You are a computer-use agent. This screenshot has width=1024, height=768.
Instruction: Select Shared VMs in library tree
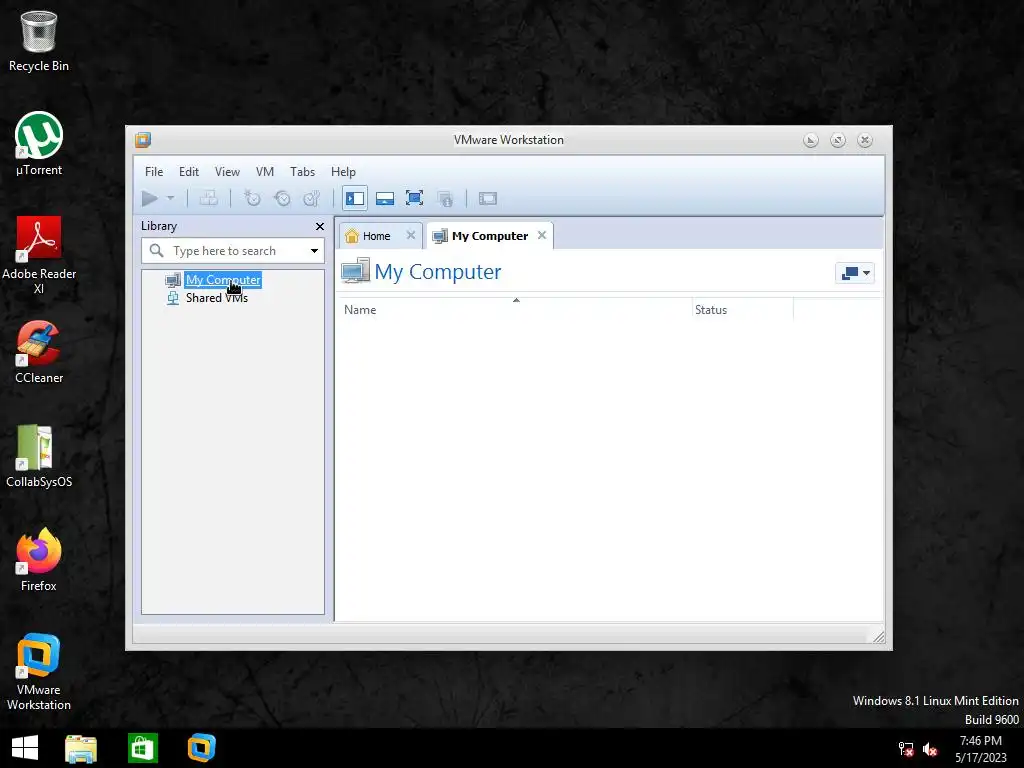click(217, 298)
